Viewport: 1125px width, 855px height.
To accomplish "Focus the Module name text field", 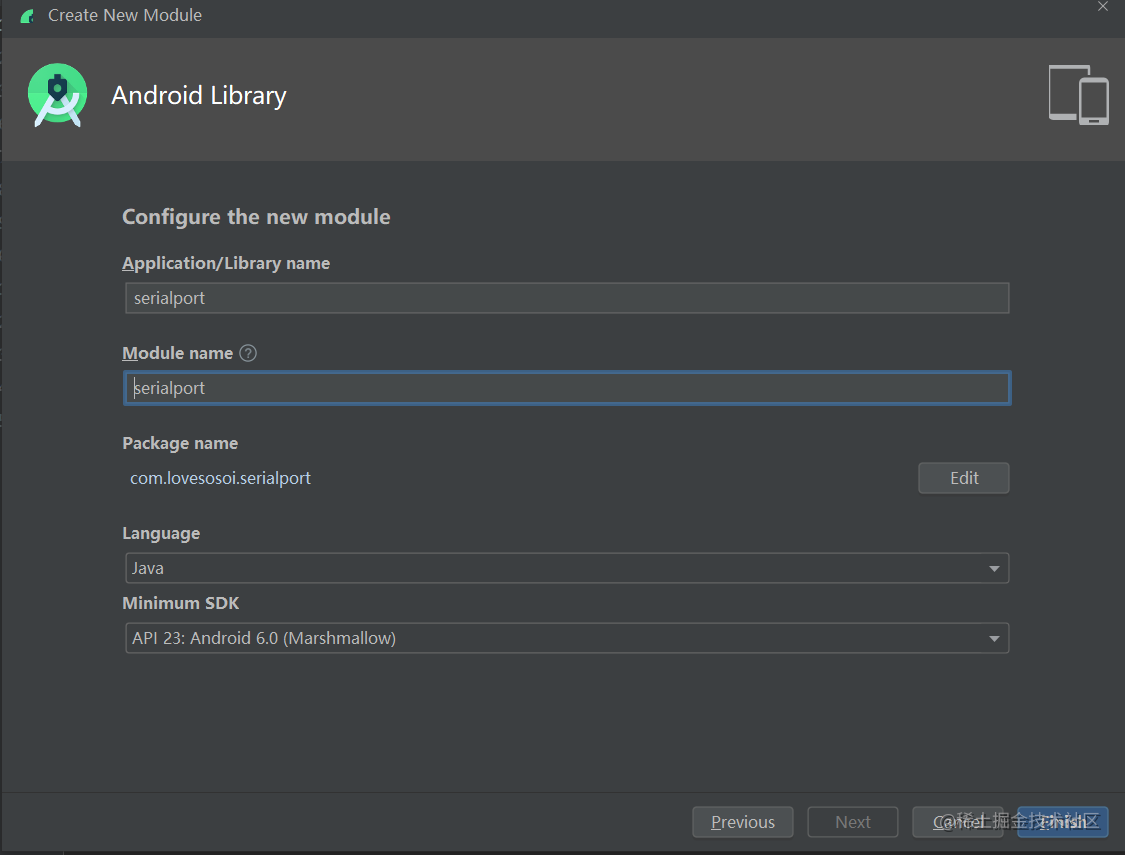I will pos(567,387).
